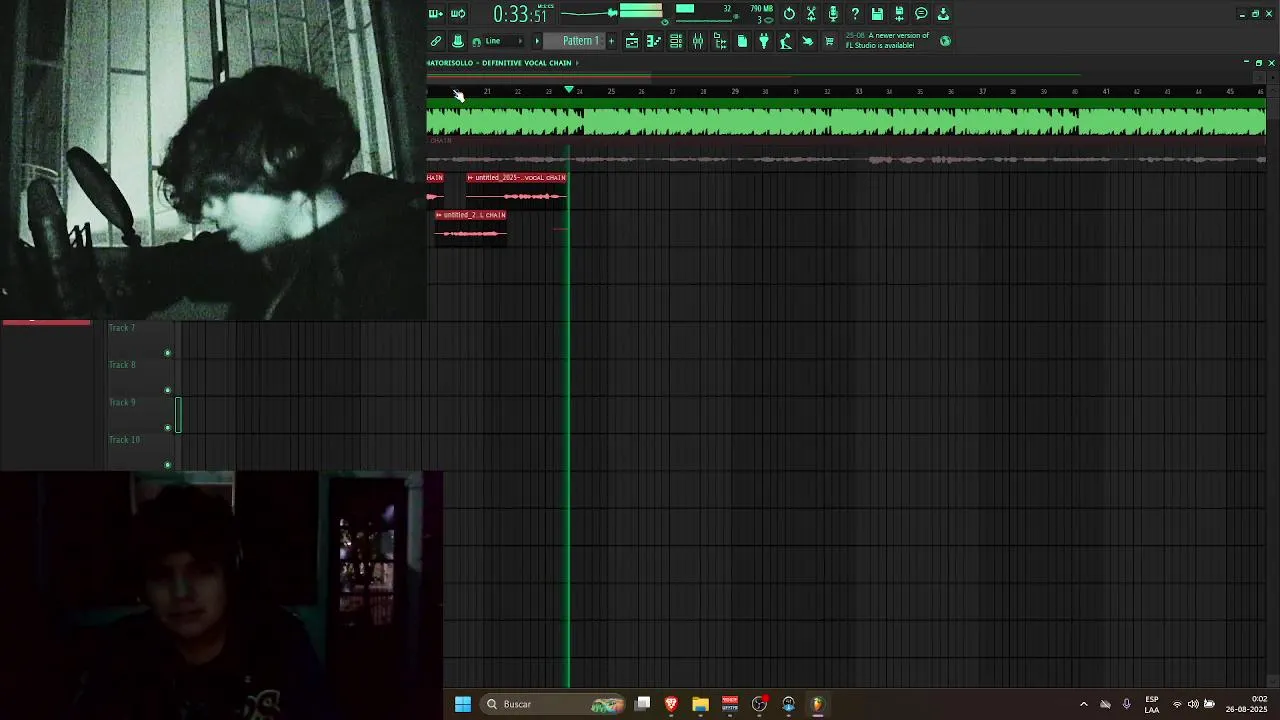Image resolution: width=1280 pixels, height=720 pixels.
Task: Toggle the typing keyboard to piano icon
Action: point(436,14)
